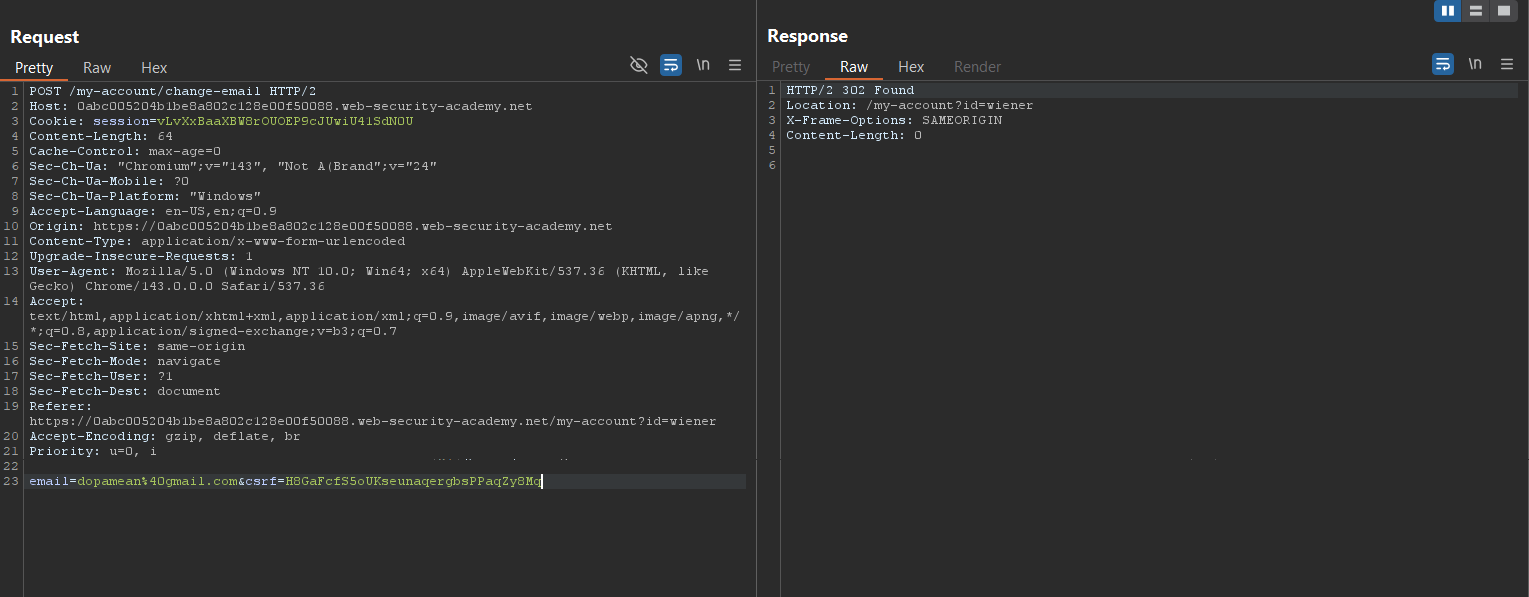
Task: Show newline characters \n in Request panel
Action: (703, 65)
